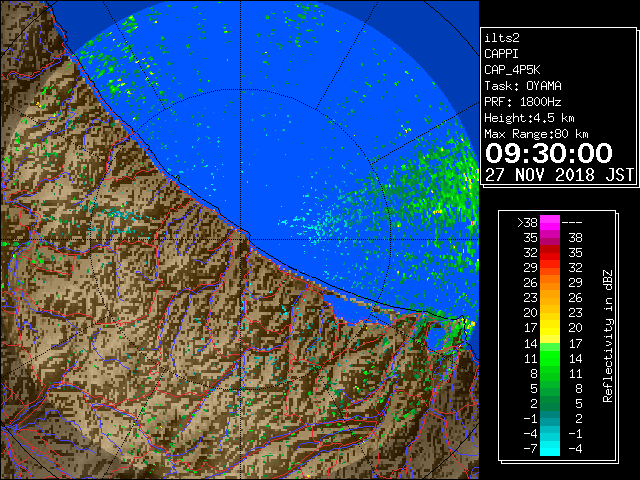Select the 'CAPPI' product text

coord(501,54)
